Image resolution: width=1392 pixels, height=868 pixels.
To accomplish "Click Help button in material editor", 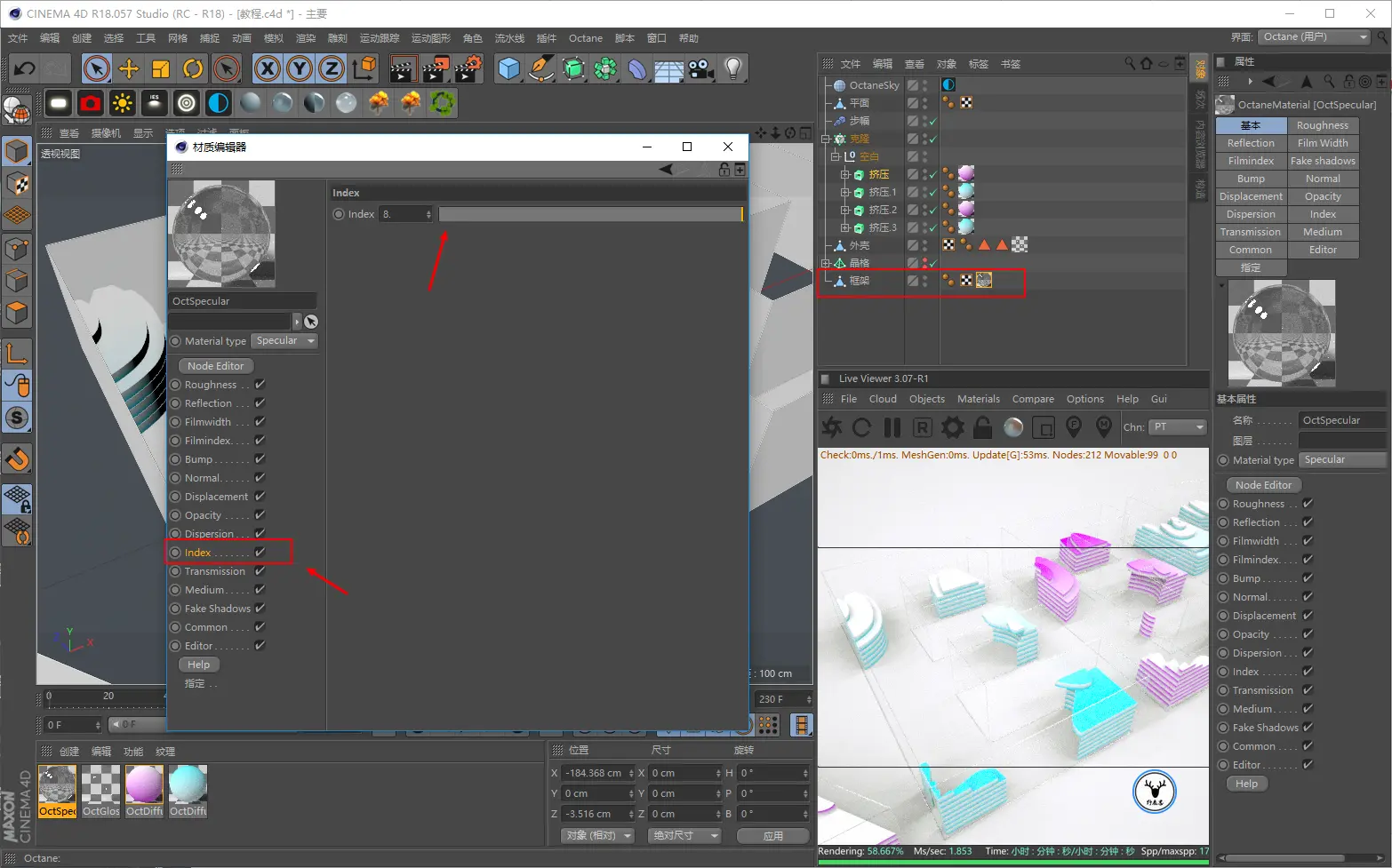I will point(199,665).
